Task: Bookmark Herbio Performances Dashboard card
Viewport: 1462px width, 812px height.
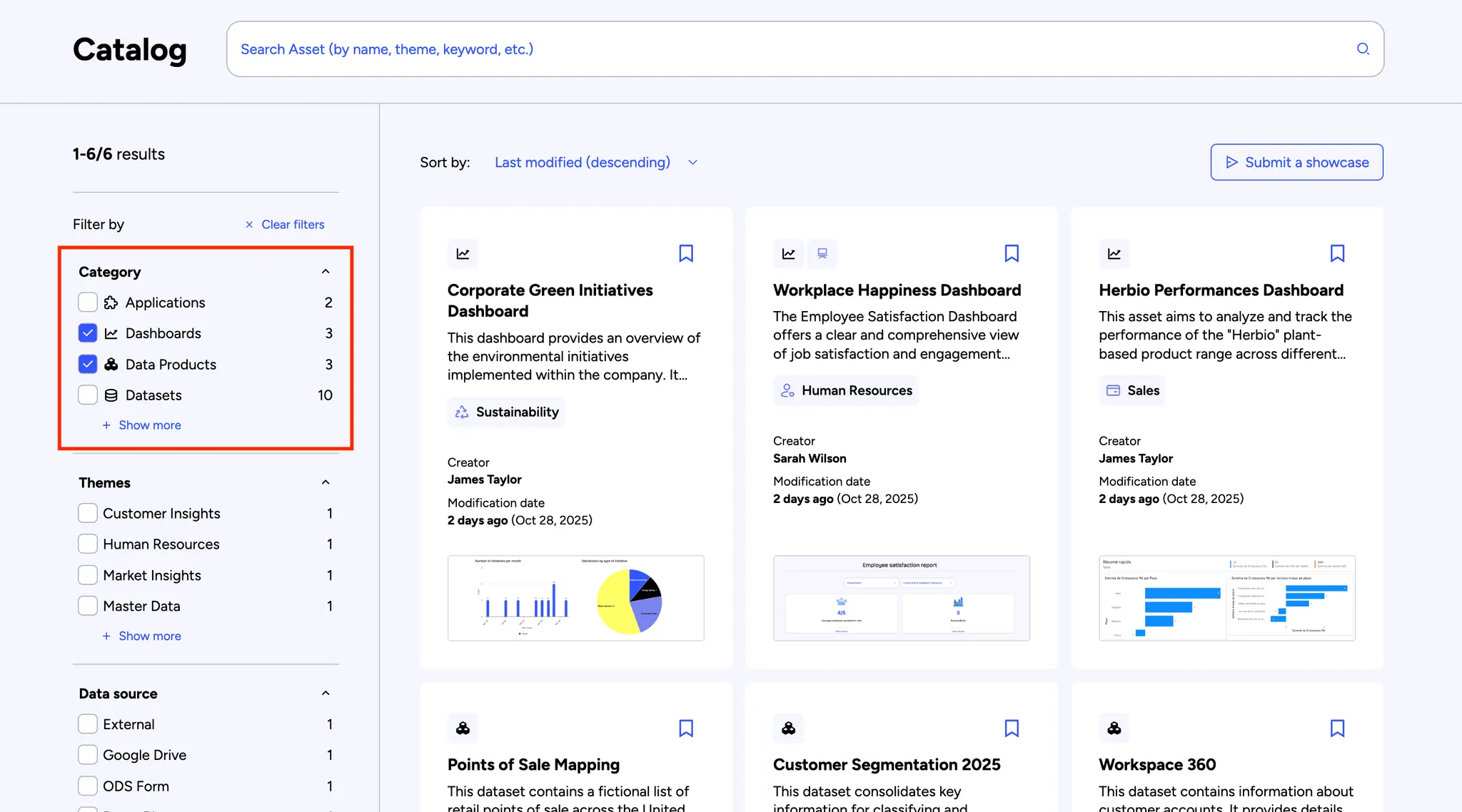Action: pyautogui.click(x=1336, y=253)
